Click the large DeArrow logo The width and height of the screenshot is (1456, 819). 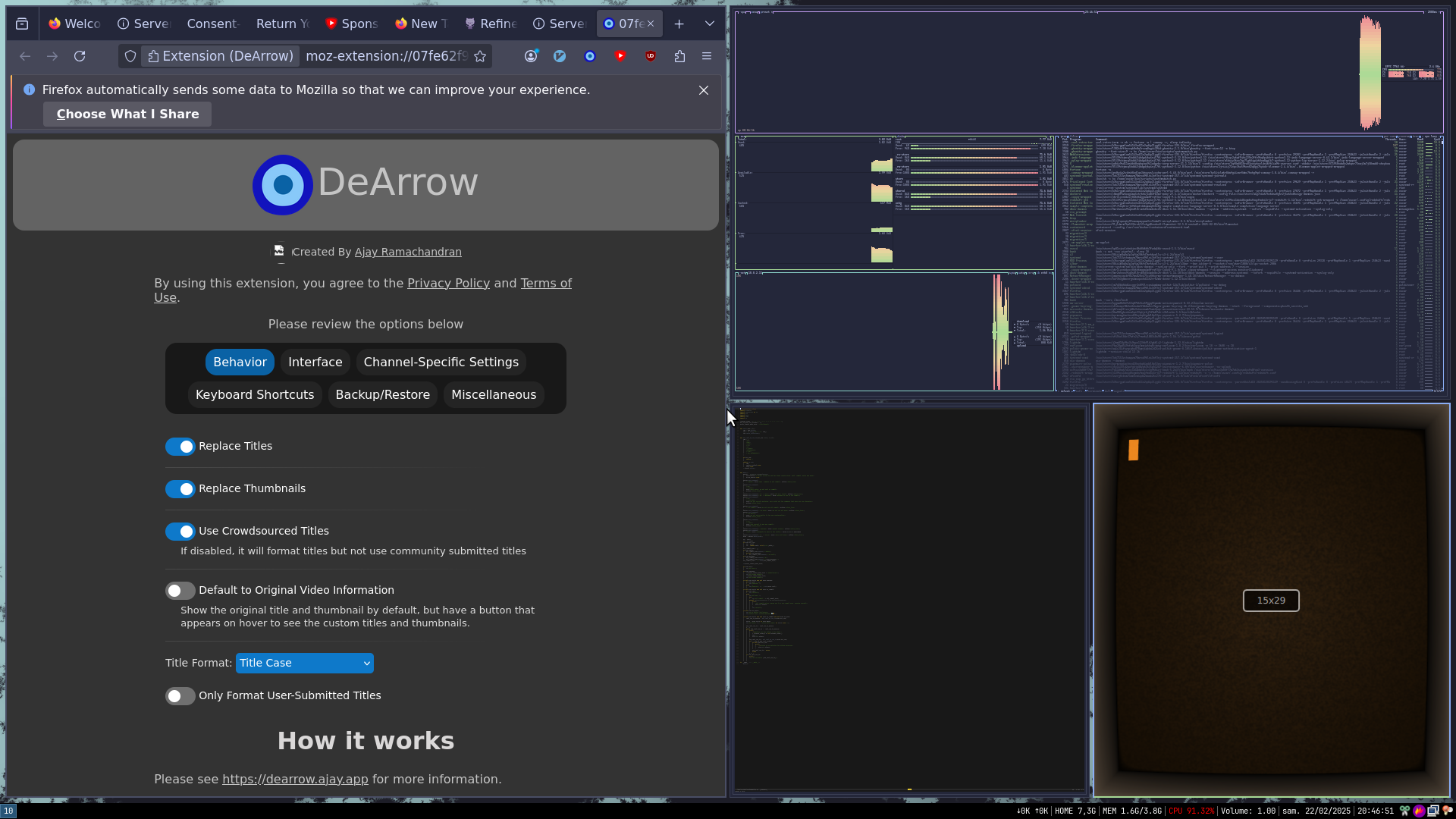283,184
